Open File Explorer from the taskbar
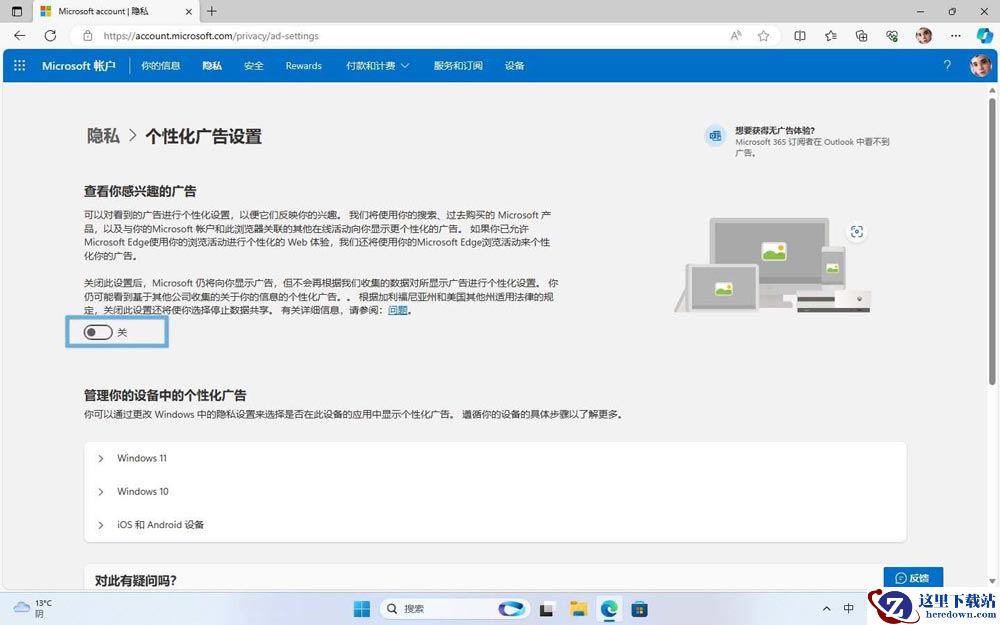Screen dimensions: 1000x625 [x=578, y=608]
